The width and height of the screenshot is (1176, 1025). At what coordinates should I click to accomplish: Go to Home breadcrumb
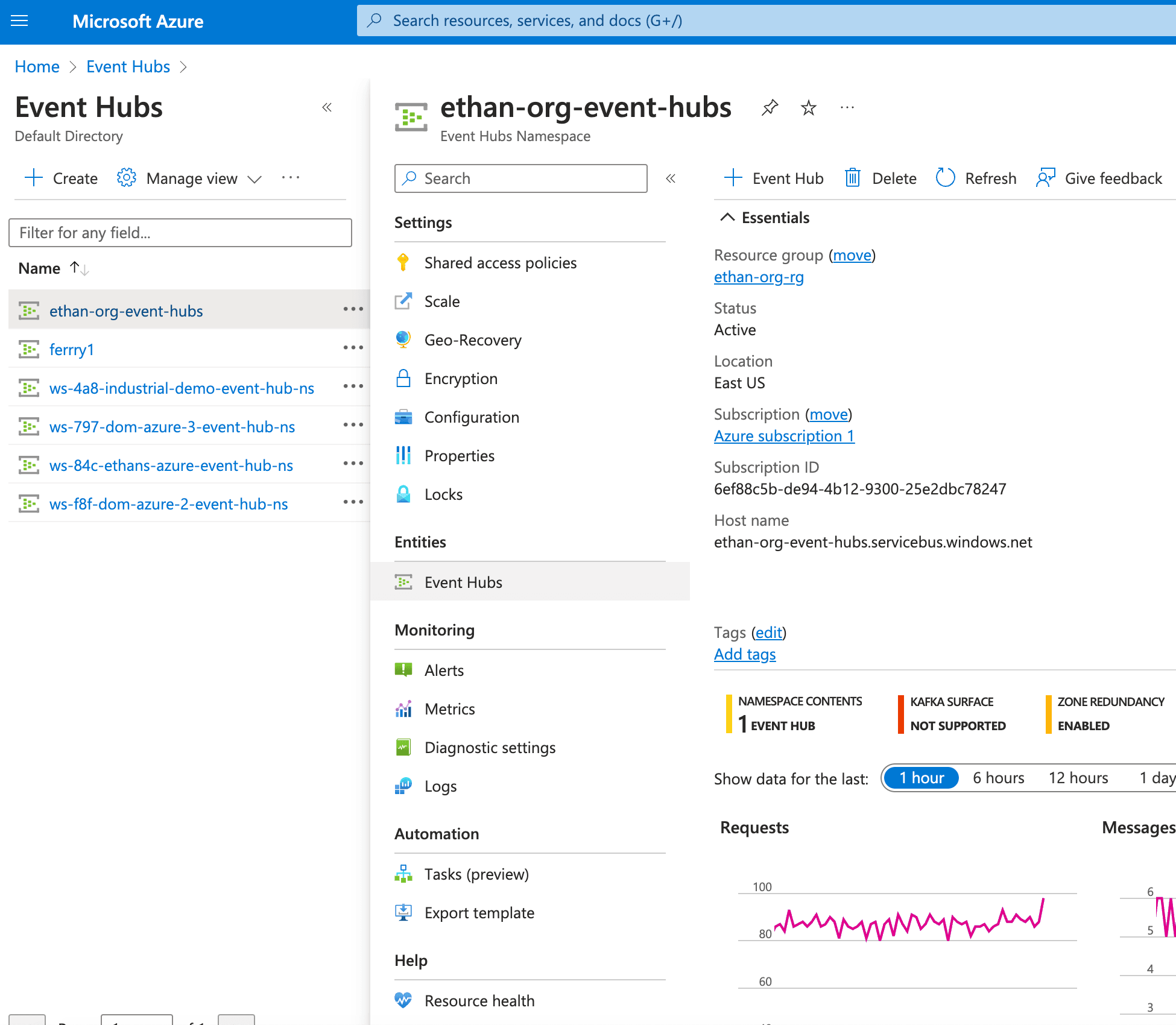tap(37, 66)
